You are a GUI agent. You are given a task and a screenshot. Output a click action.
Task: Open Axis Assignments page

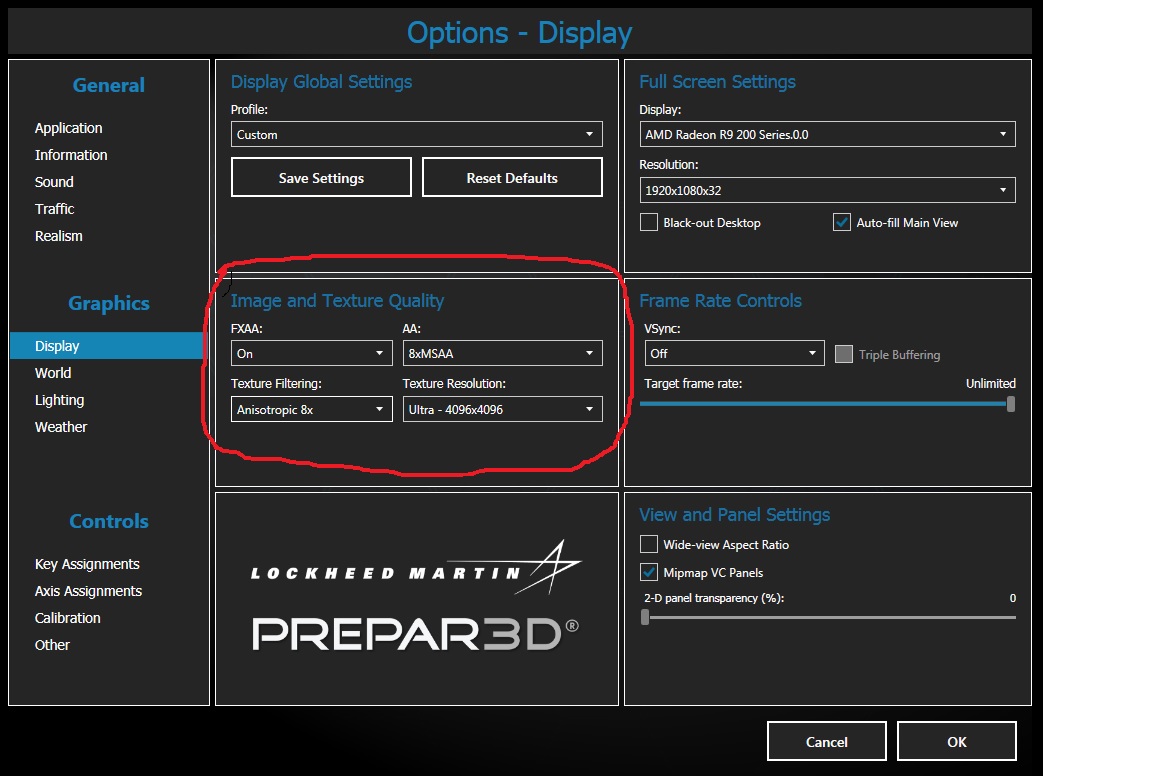click(x=88, y=591)
